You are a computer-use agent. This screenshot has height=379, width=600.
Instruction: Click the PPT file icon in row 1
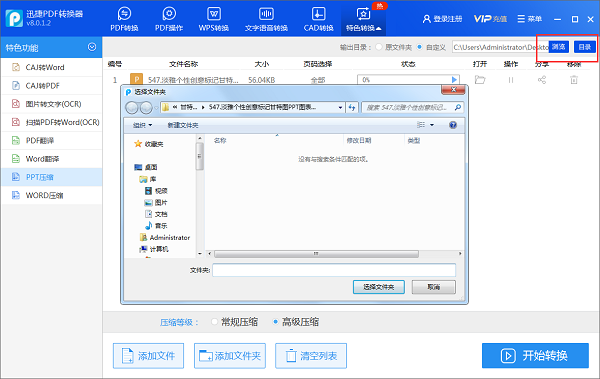click(x=136, y=80)
